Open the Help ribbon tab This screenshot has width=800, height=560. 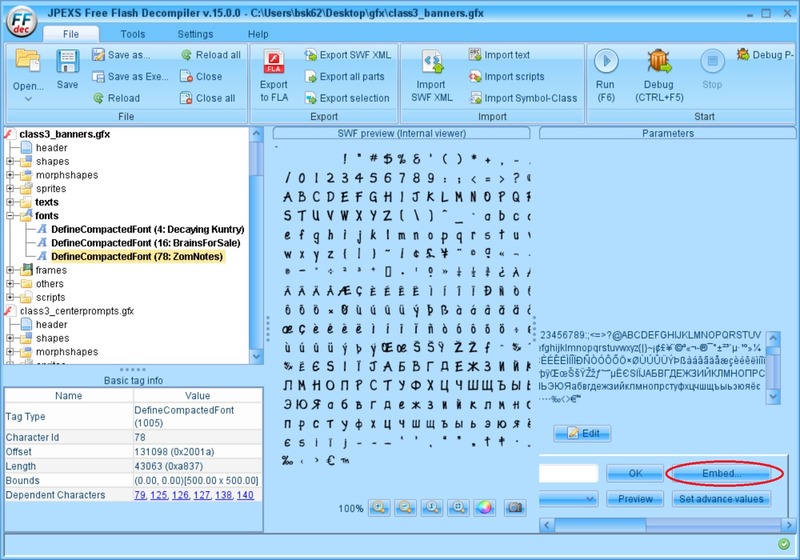click(258, 34)
